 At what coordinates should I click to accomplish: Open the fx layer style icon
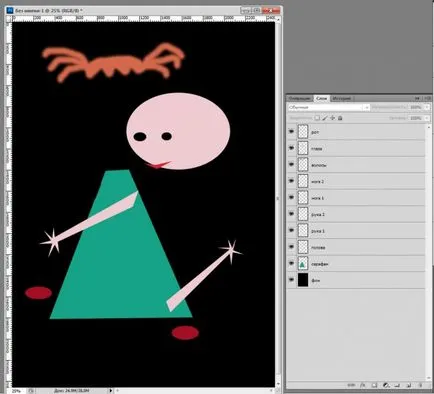pos(363,385)
